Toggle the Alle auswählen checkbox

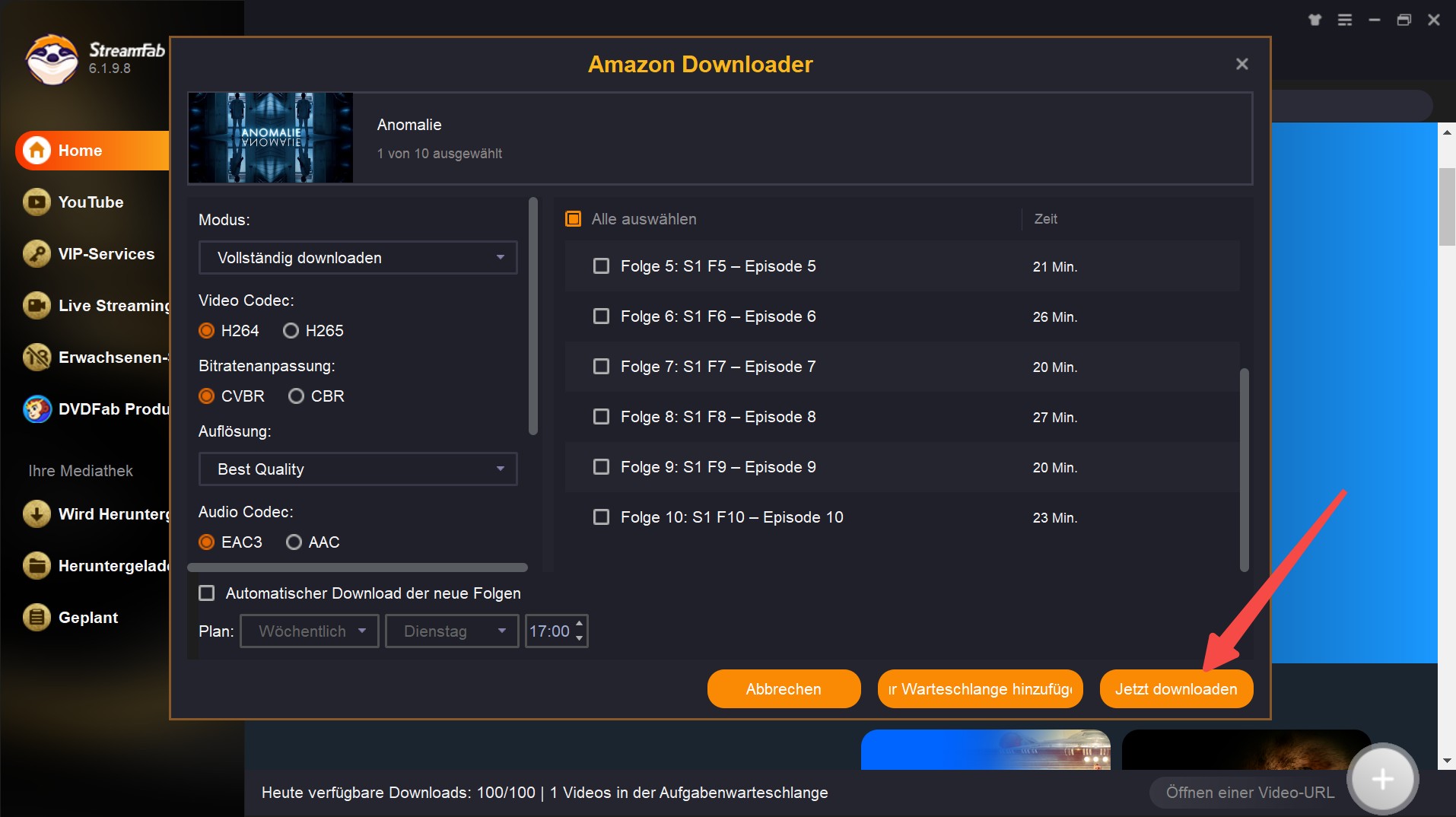(573, 219)
